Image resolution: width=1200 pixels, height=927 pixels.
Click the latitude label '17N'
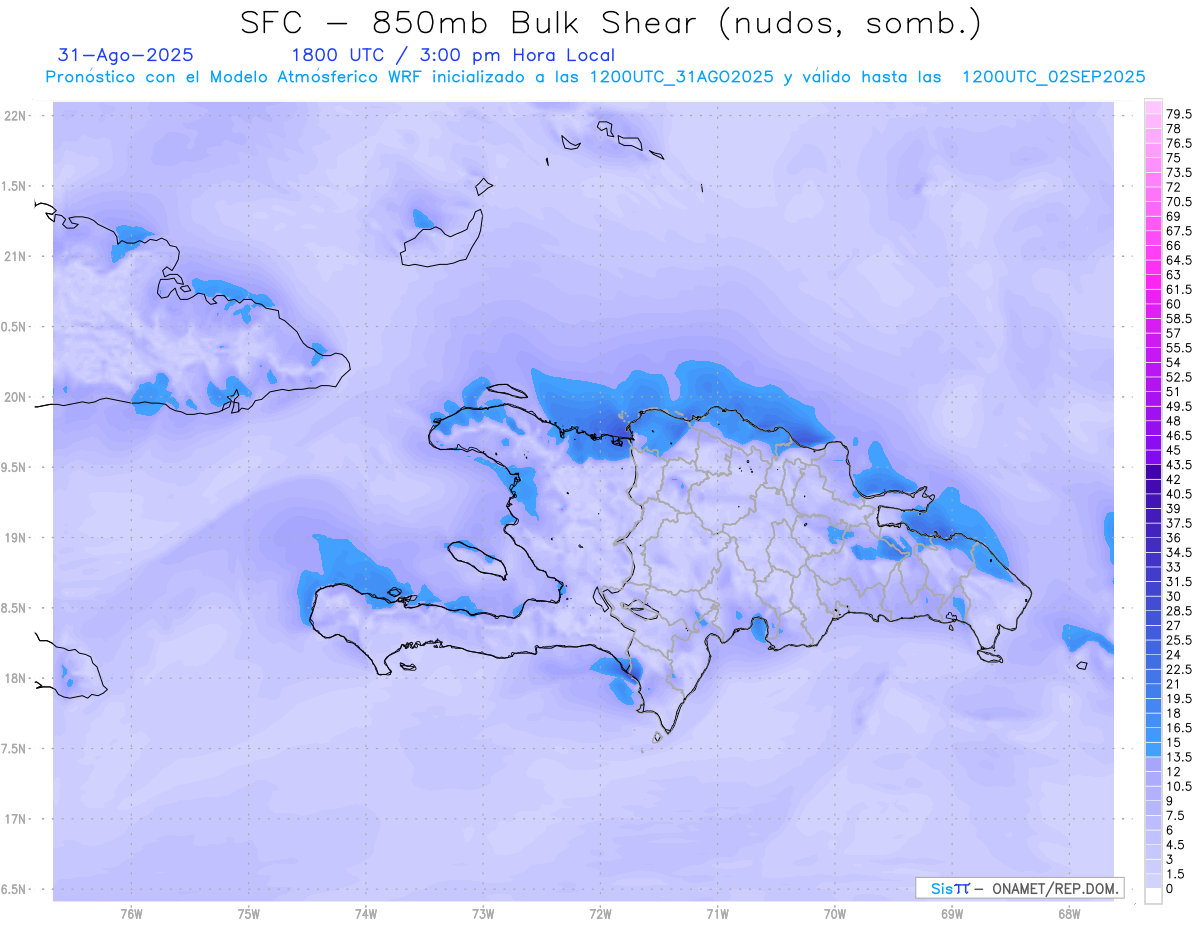(17, 819)
